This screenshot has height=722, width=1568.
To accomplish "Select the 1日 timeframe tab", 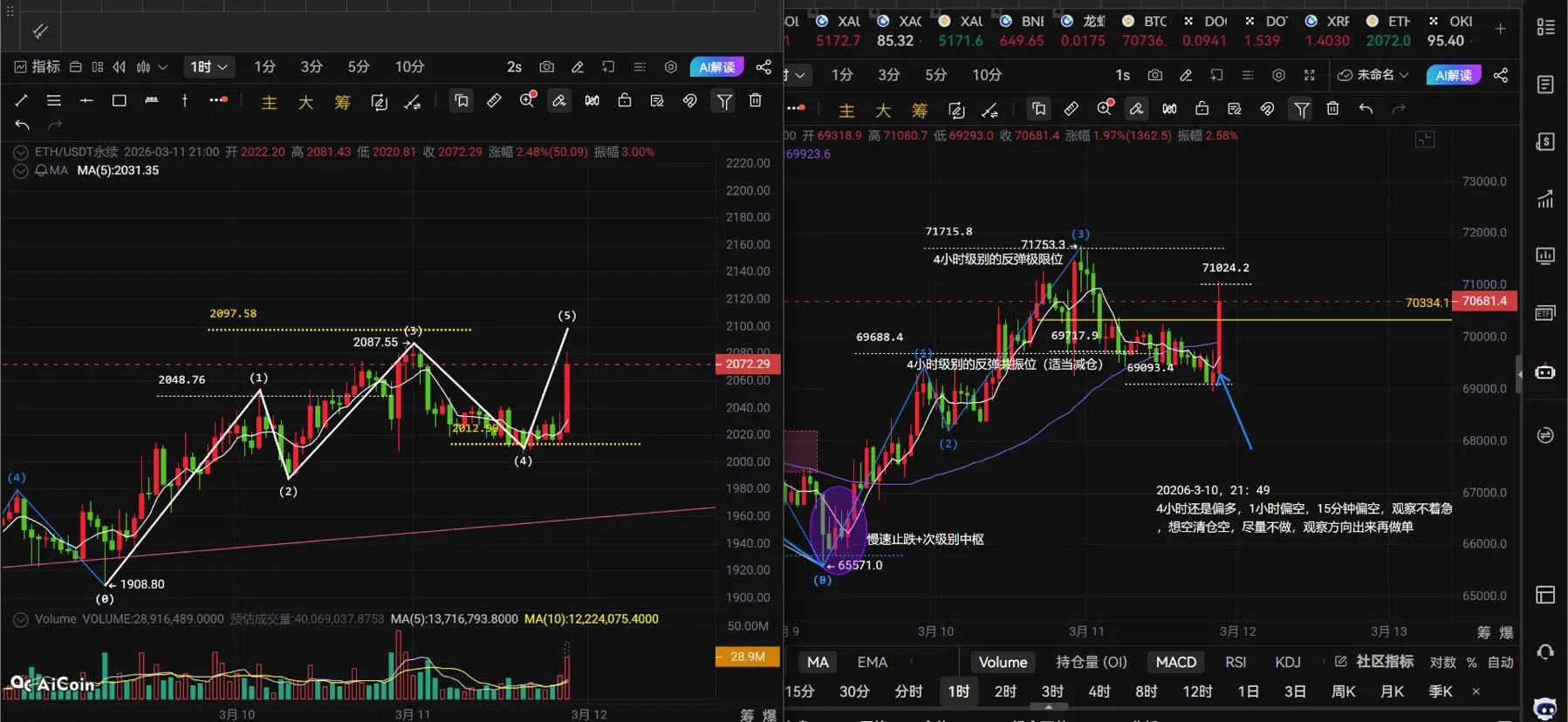I will (x=1248, y=691).
